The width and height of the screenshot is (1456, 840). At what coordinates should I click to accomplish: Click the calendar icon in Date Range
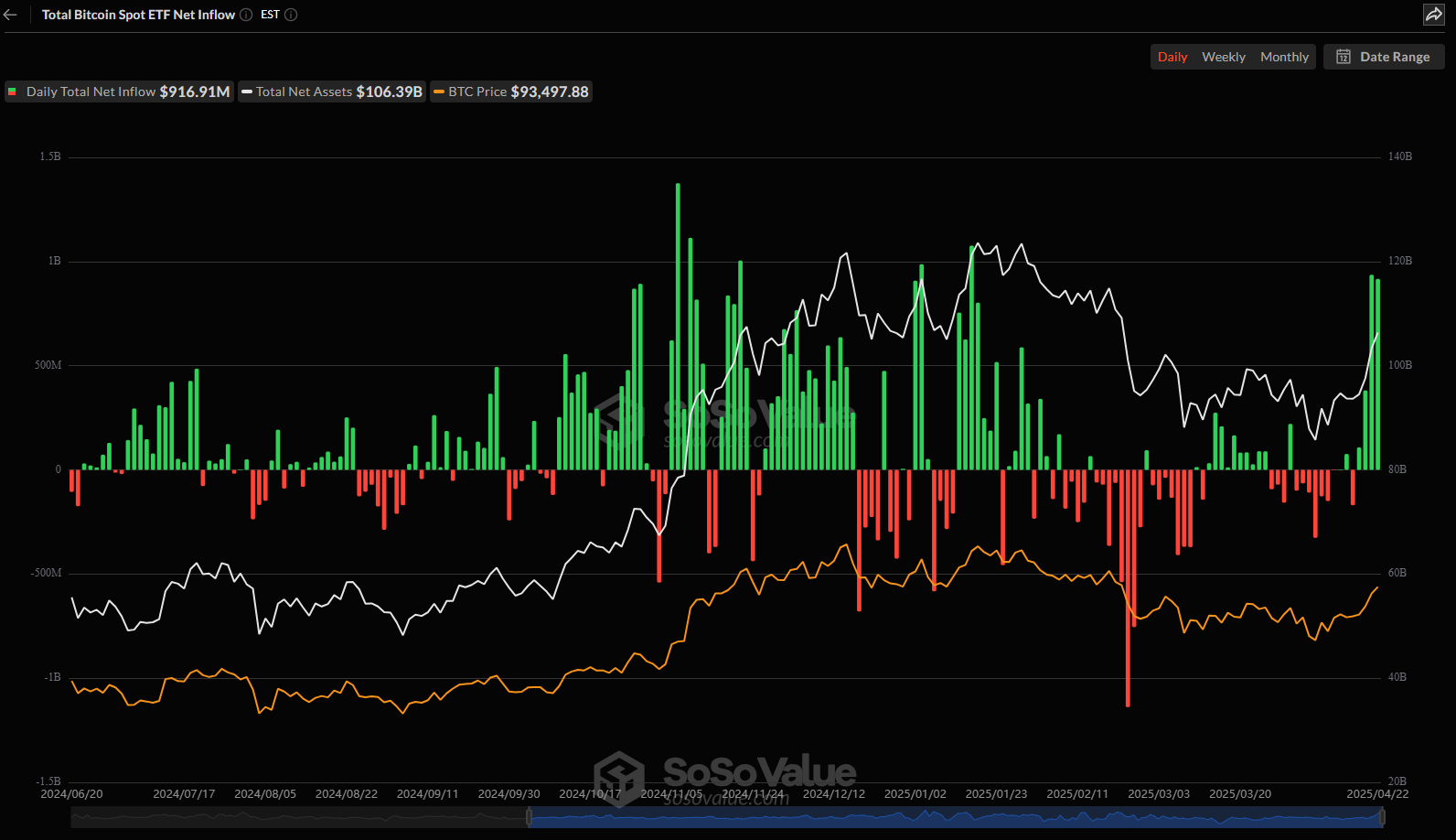click(1344, 57)
